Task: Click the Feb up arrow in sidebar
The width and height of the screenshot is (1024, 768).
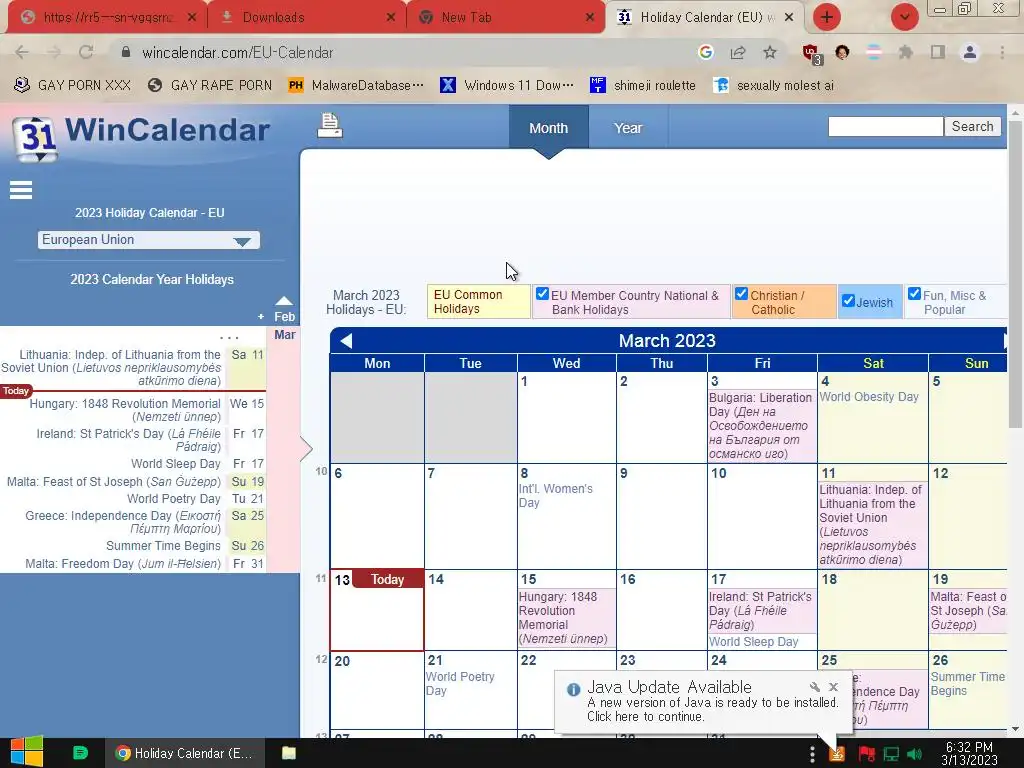Action: tap(284, 301)
